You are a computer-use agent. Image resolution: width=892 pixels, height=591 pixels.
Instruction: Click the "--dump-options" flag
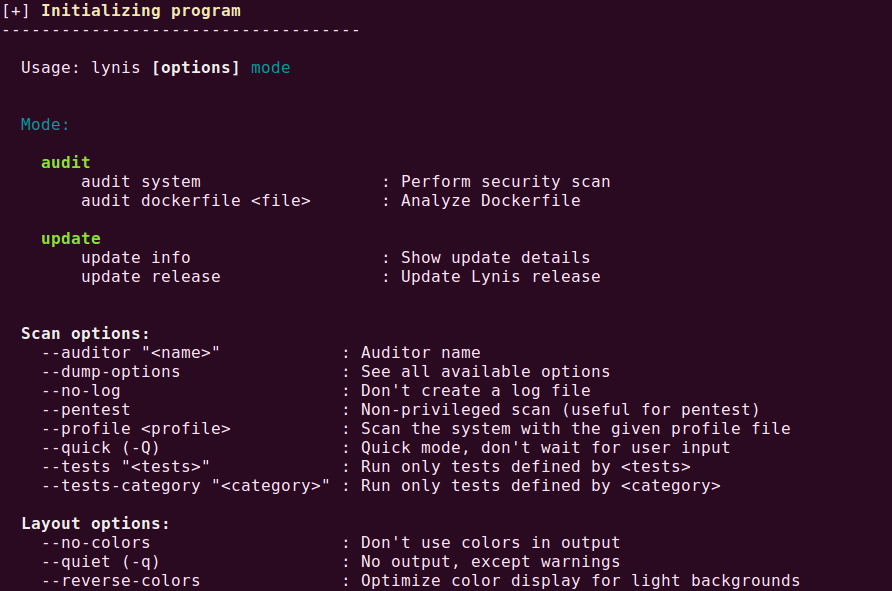click(x=111, y=371)
